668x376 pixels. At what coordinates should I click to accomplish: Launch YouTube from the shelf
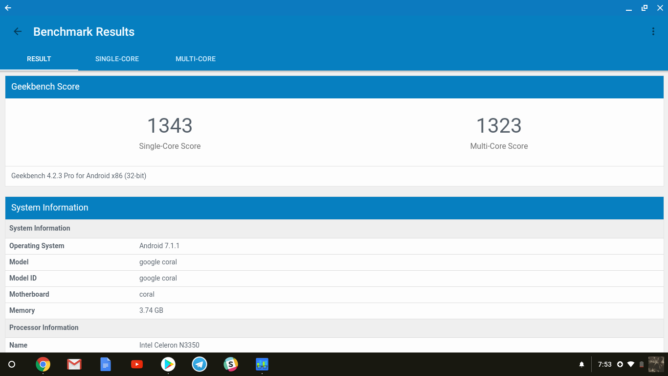(x=137, y=364)
